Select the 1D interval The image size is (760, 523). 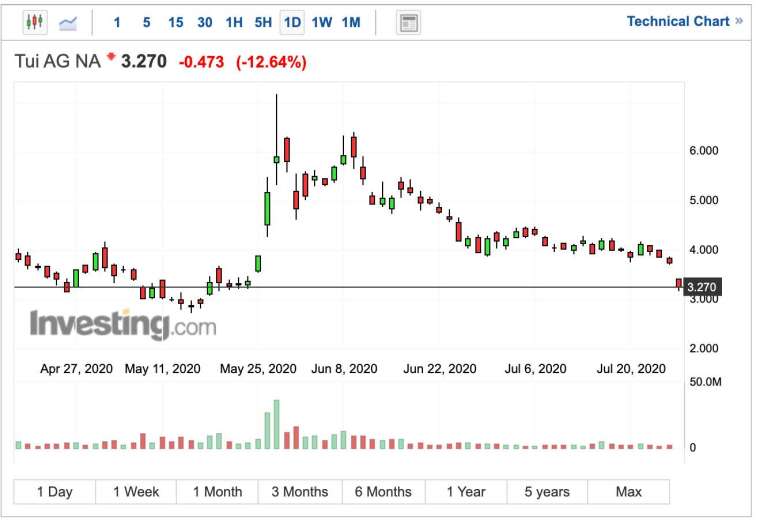coord(292,22)
